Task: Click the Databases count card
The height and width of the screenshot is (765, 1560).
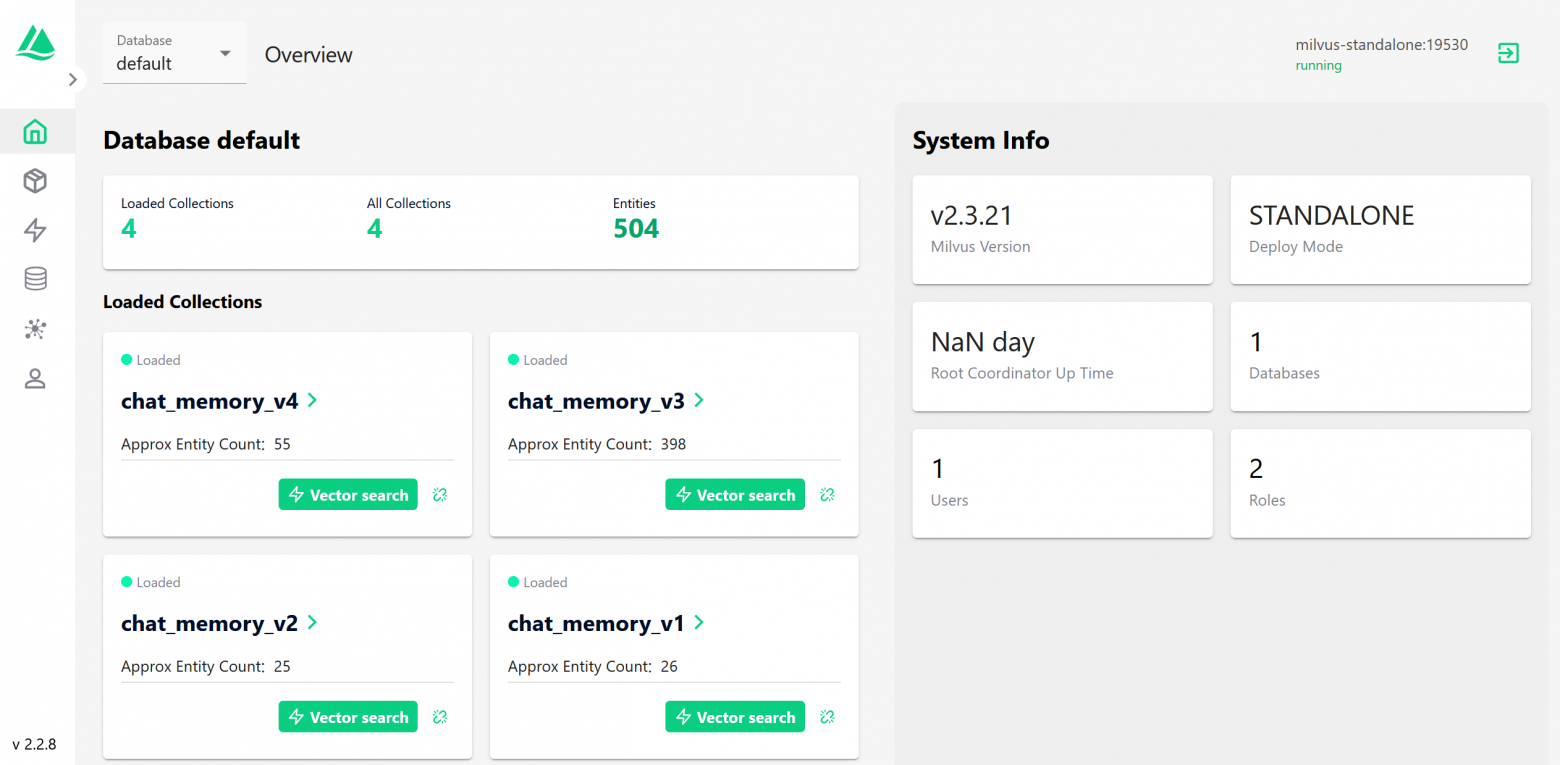Action: 1381,357
